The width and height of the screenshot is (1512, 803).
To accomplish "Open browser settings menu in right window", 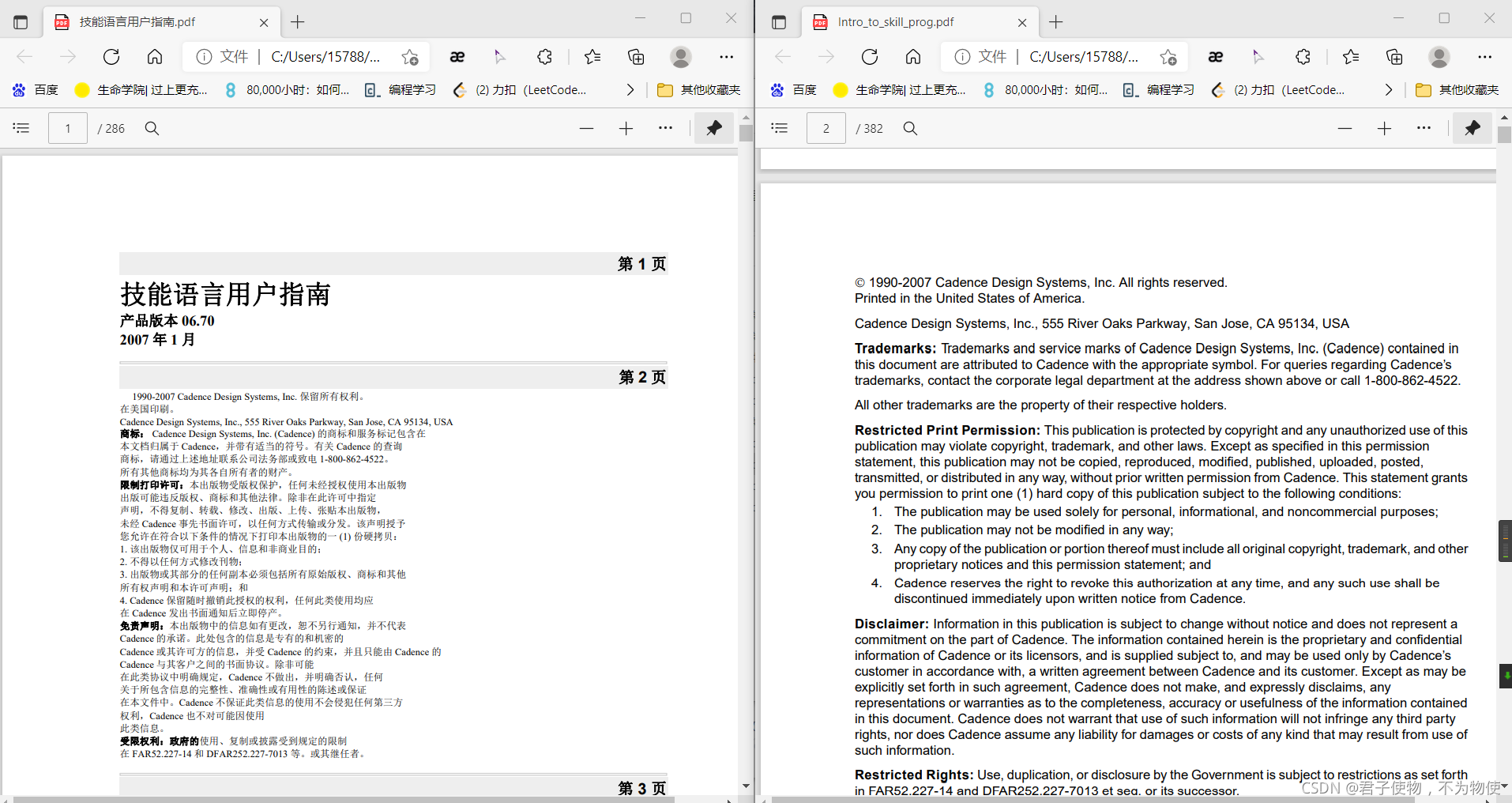I will [x=1484, y=57].
